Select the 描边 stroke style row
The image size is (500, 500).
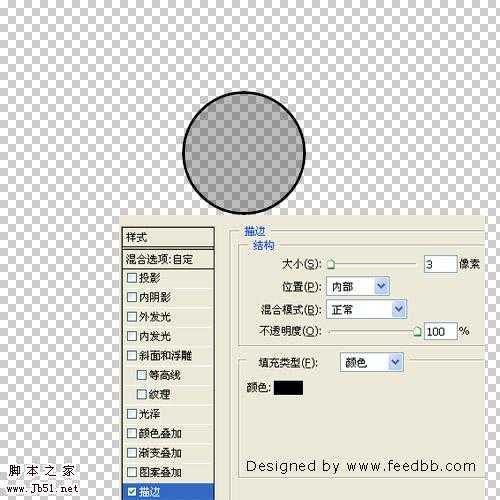pyautogui.click(x=168, y=492)
